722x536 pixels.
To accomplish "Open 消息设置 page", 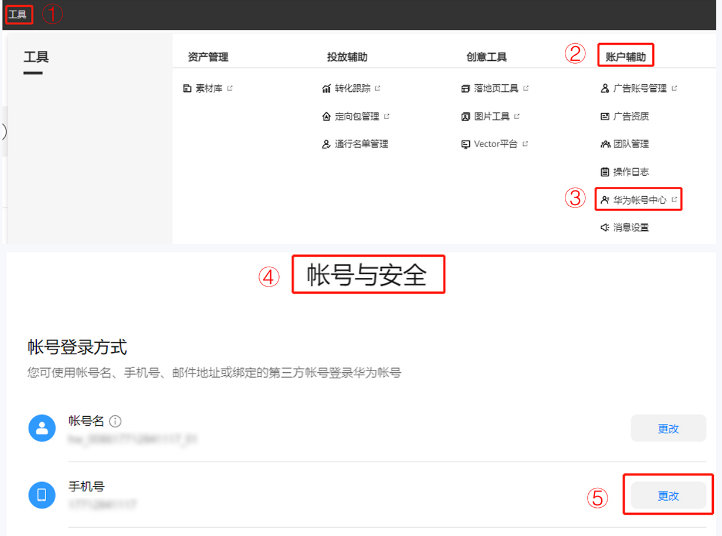I will 631,227.
